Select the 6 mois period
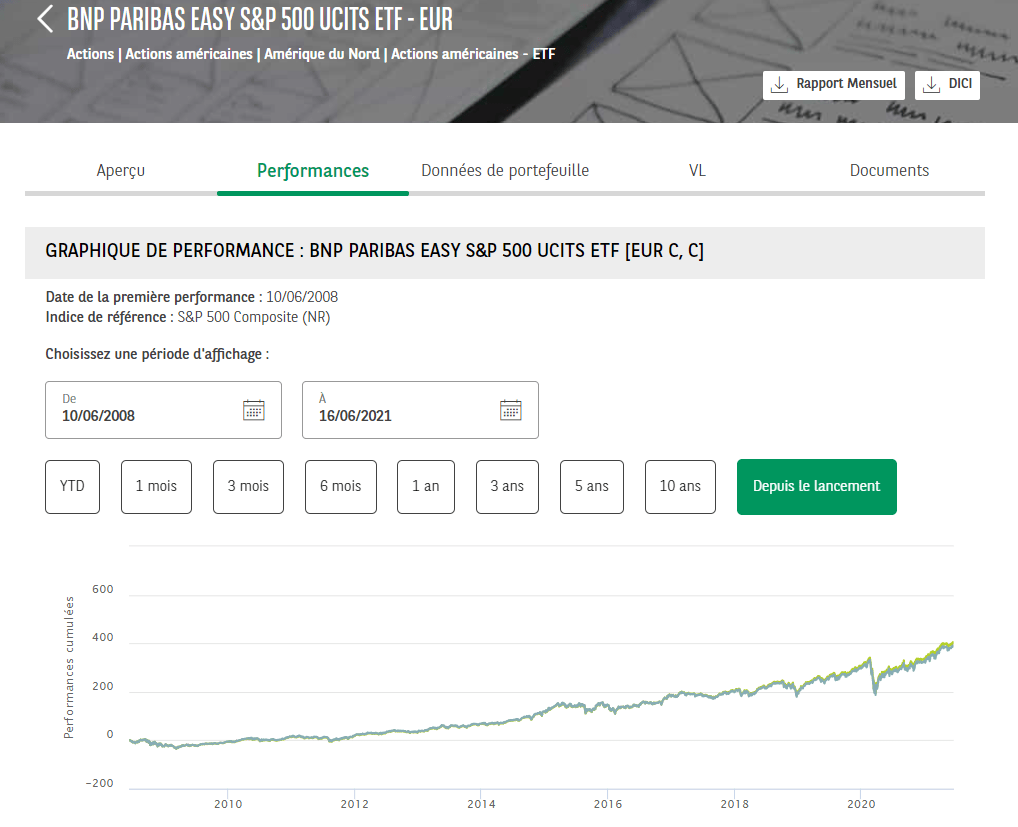 coord(341,487)
